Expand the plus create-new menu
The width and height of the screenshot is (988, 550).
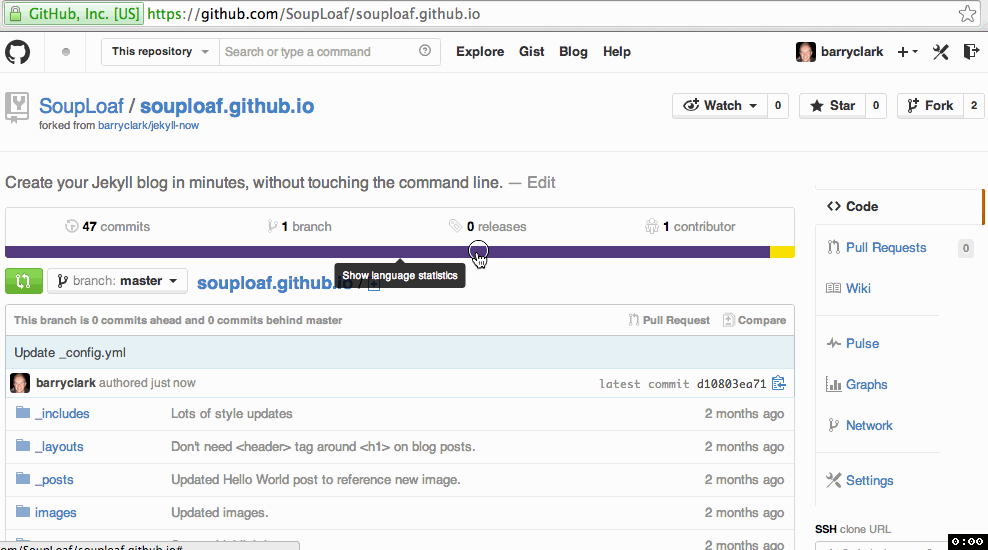click(x=907, y=52)
